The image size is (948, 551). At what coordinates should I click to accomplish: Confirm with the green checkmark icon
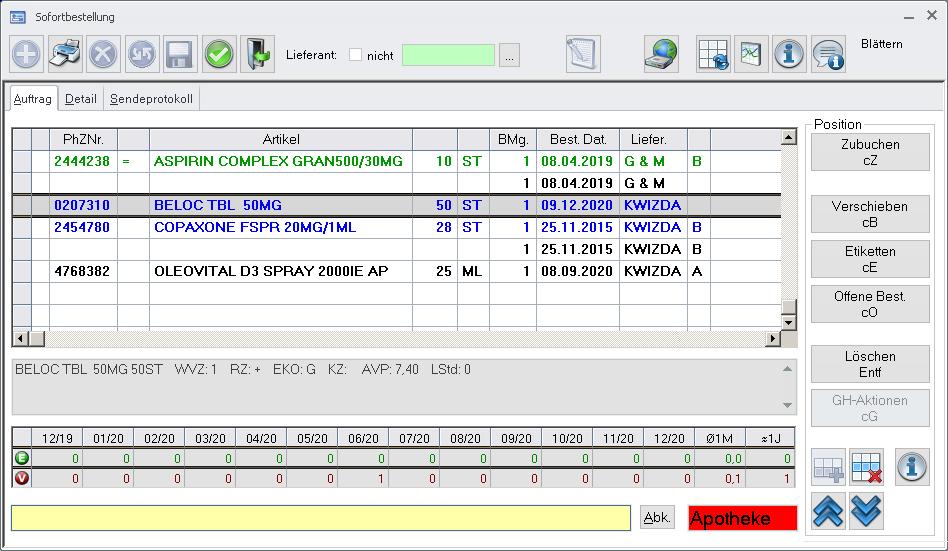click(219, 54)
